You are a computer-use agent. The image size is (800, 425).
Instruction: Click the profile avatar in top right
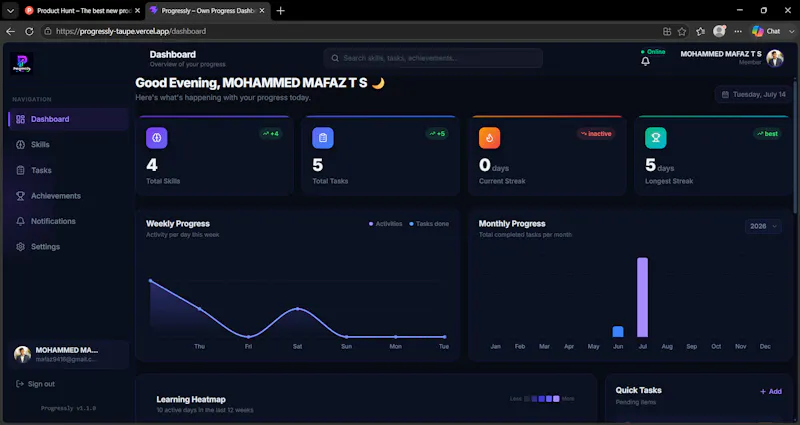774,58
